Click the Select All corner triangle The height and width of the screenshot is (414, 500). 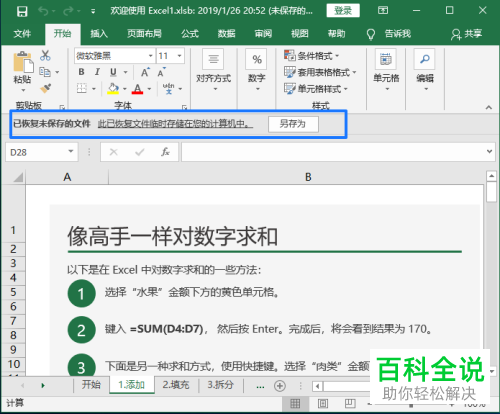[x=17, y=177]
